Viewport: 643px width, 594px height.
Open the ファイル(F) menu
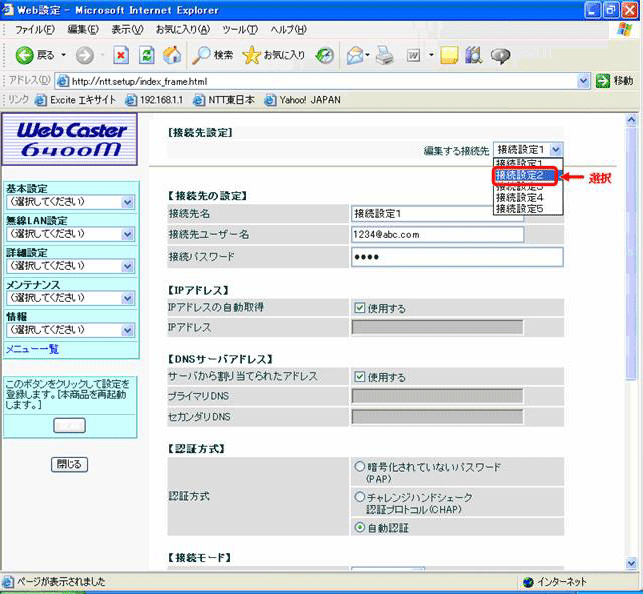tap(34, 30)
